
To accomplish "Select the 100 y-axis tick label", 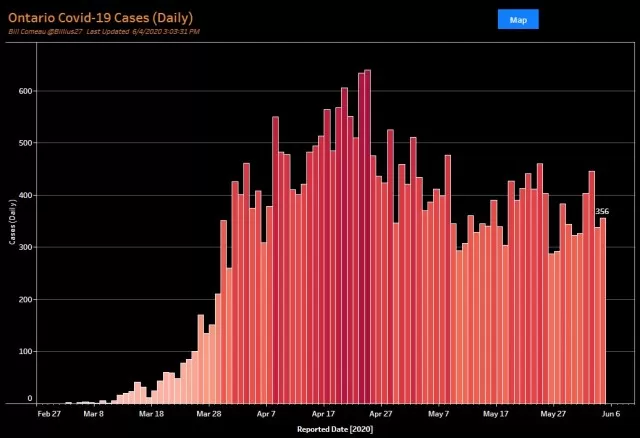I will point(25,351).
